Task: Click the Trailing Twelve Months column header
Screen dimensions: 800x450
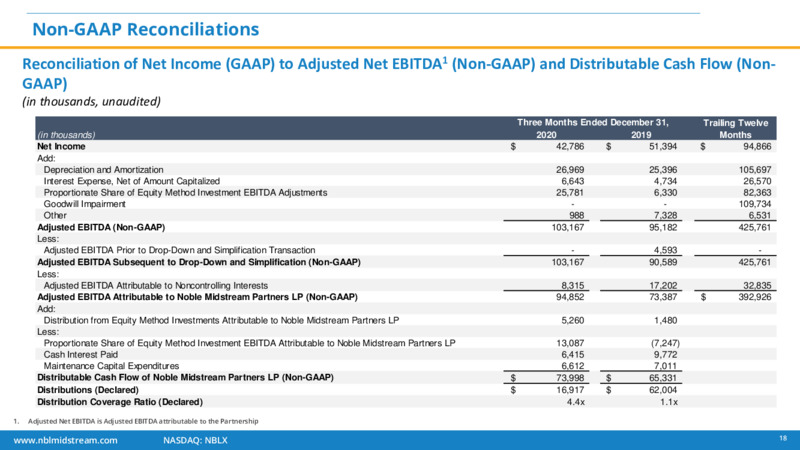Action: pyautogui.click(x=735, y=129)
